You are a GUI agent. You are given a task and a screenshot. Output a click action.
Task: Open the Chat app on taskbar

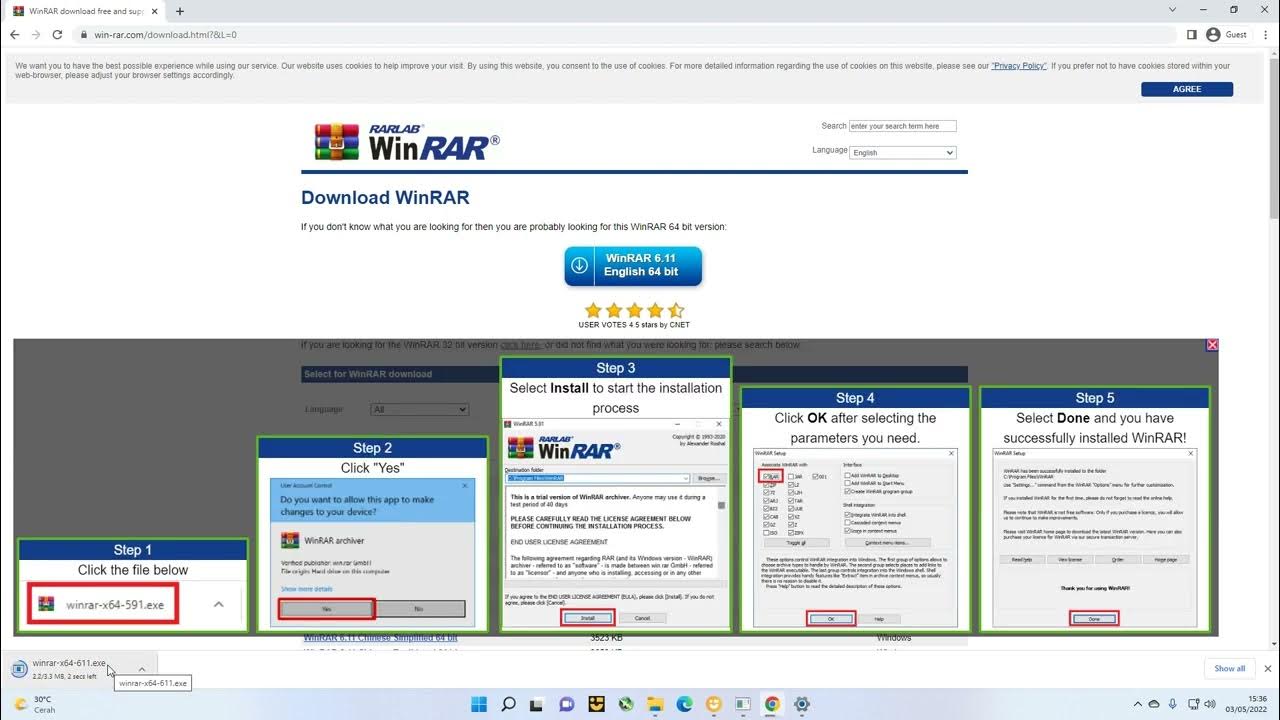click(x=567, y=704)
